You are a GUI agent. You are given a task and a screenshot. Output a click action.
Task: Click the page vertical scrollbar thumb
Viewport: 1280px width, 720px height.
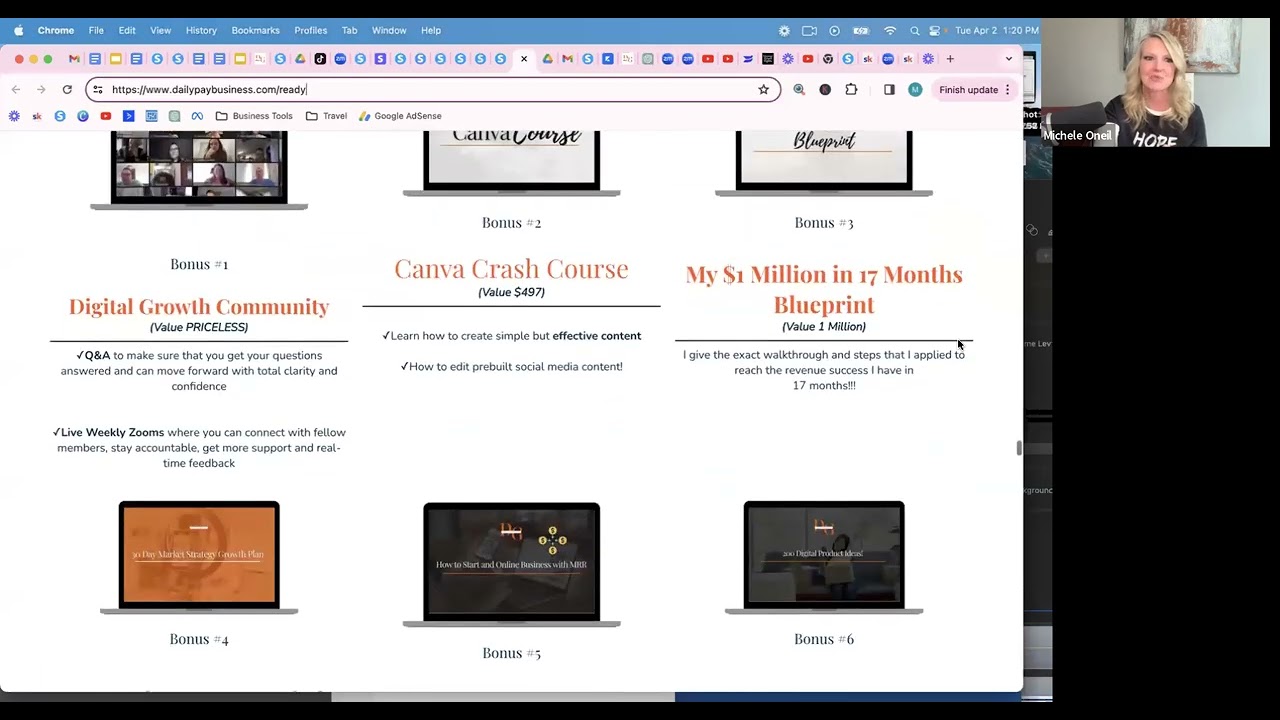pos(1019,448)
